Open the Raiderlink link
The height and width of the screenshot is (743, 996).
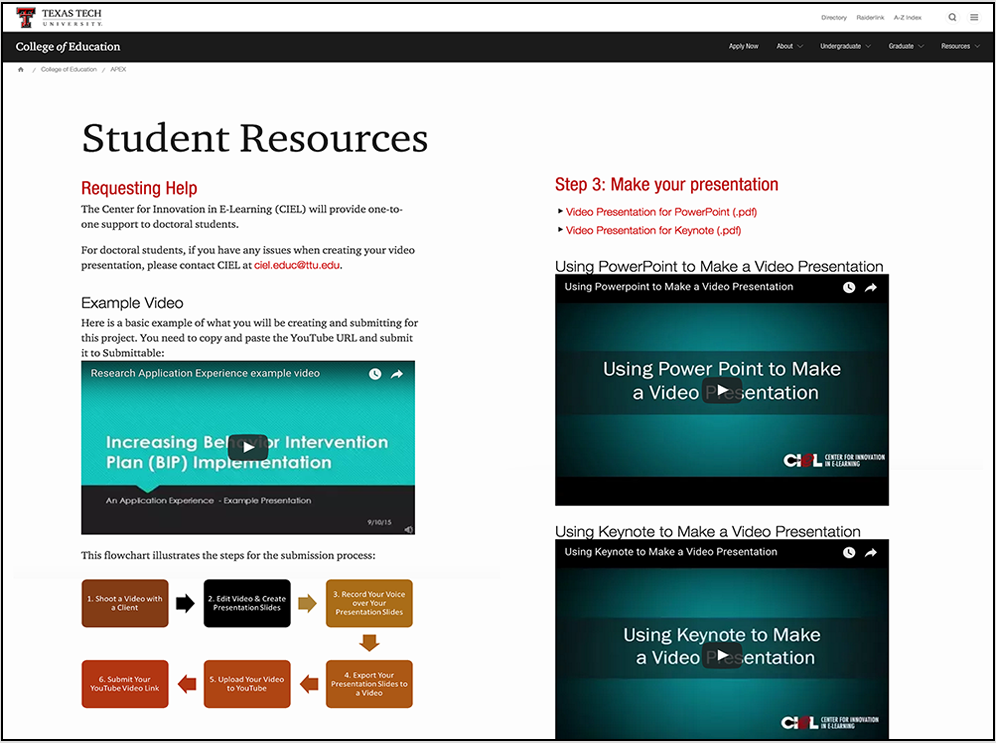[870, 18]
